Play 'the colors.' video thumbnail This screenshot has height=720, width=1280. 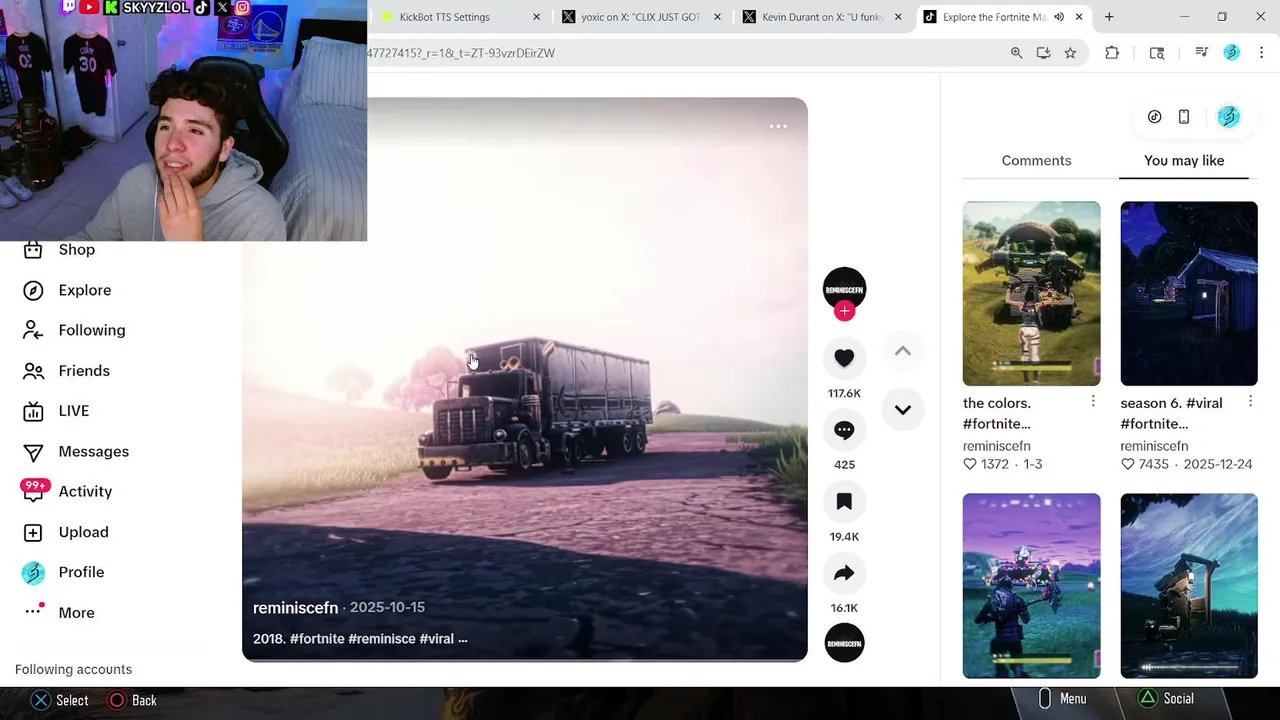1031,293
